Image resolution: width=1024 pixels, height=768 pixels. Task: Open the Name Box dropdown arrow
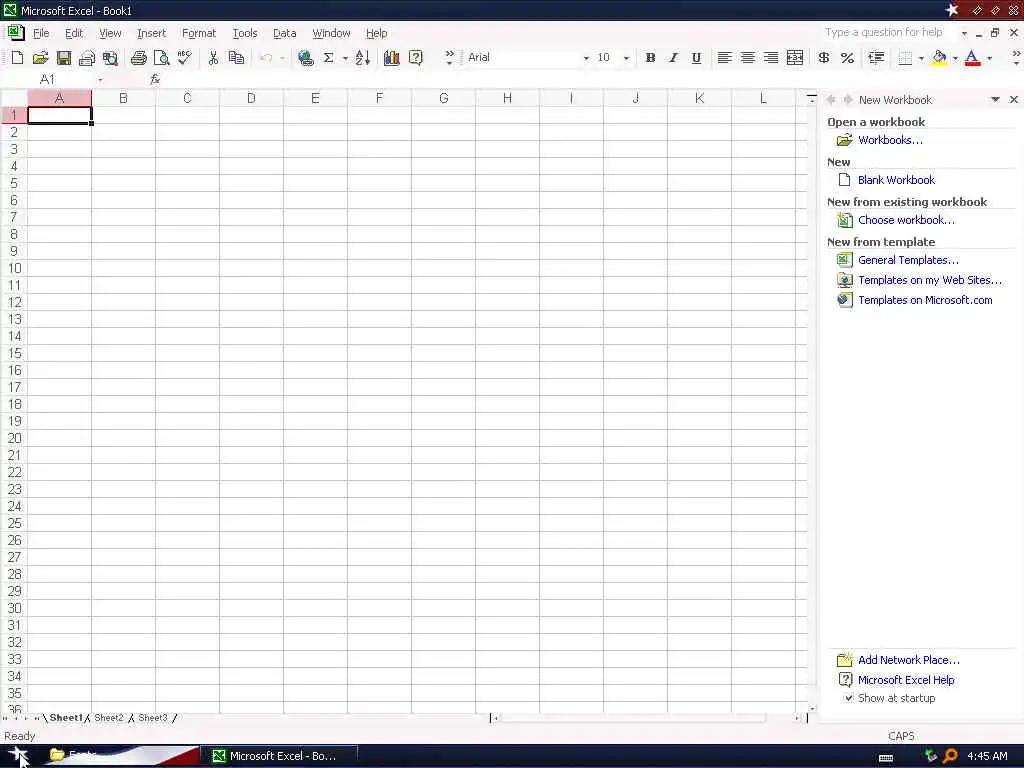point(100,80)
